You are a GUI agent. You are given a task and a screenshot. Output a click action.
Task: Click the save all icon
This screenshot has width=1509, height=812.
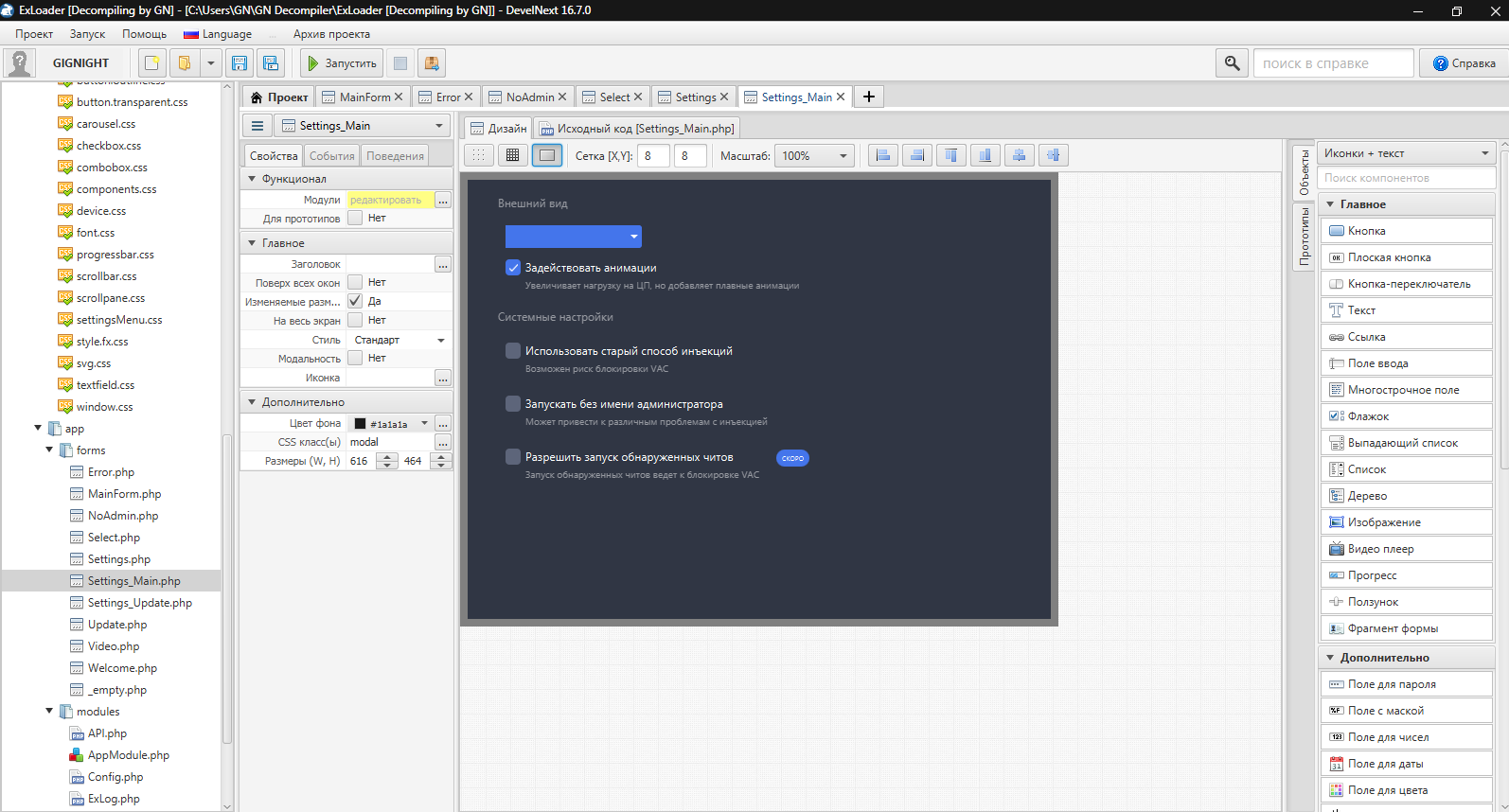click(271, 63)
